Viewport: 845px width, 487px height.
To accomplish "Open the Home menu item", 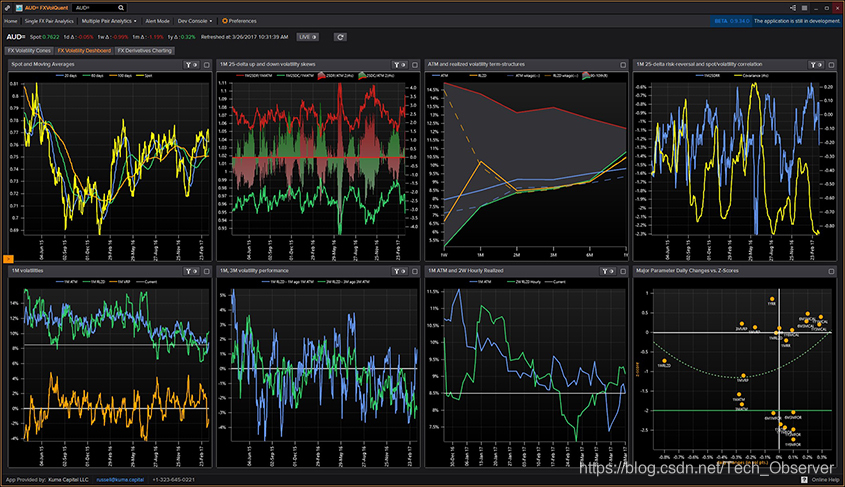I will click(x=11, y=21).
